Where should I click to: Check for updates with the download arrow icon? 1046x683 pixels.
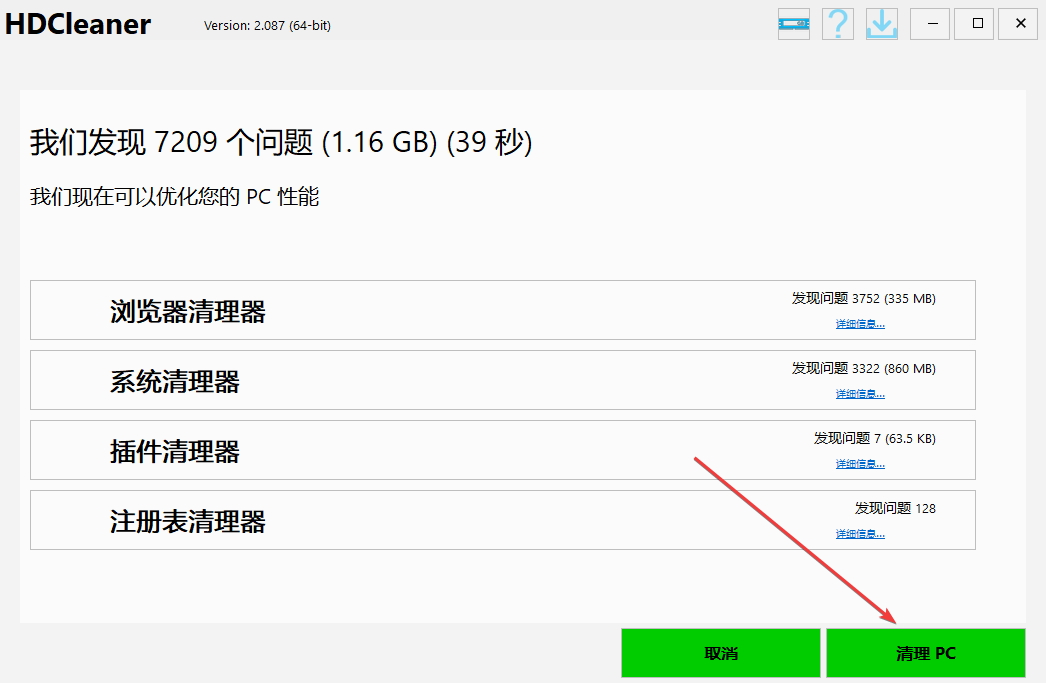point(881,23)
